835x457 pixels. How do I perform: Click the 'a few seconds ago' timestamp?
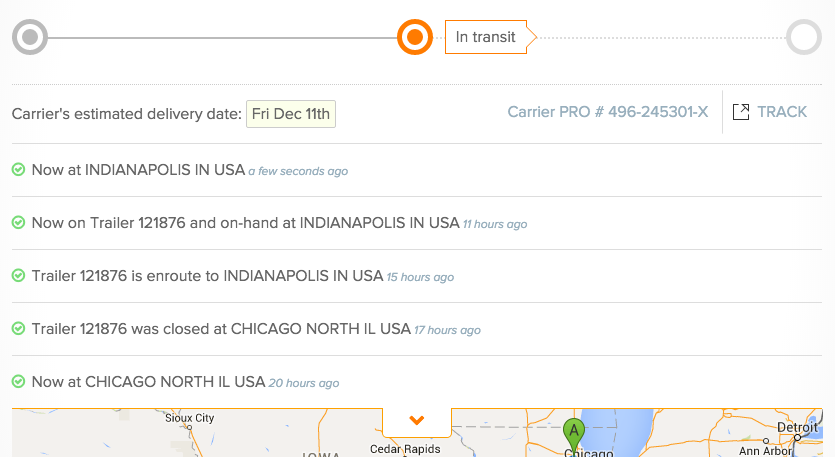tap(298, 171)
